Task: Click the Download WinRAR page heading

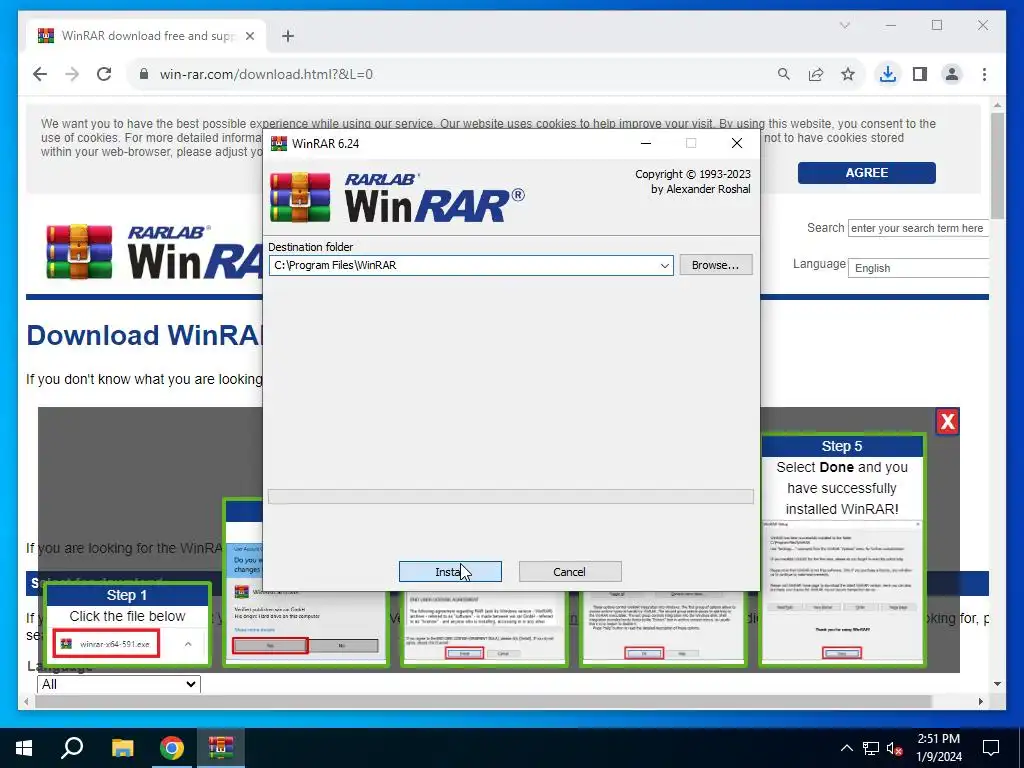Action: pyautogui.click(x=144, y=335)
